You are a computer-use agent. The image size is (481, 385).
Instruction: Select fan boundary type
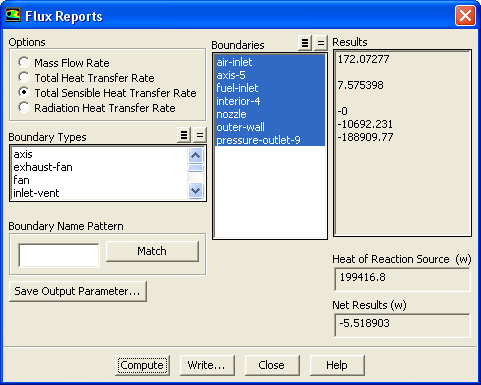pyautogui.click(x=100, y=180)
